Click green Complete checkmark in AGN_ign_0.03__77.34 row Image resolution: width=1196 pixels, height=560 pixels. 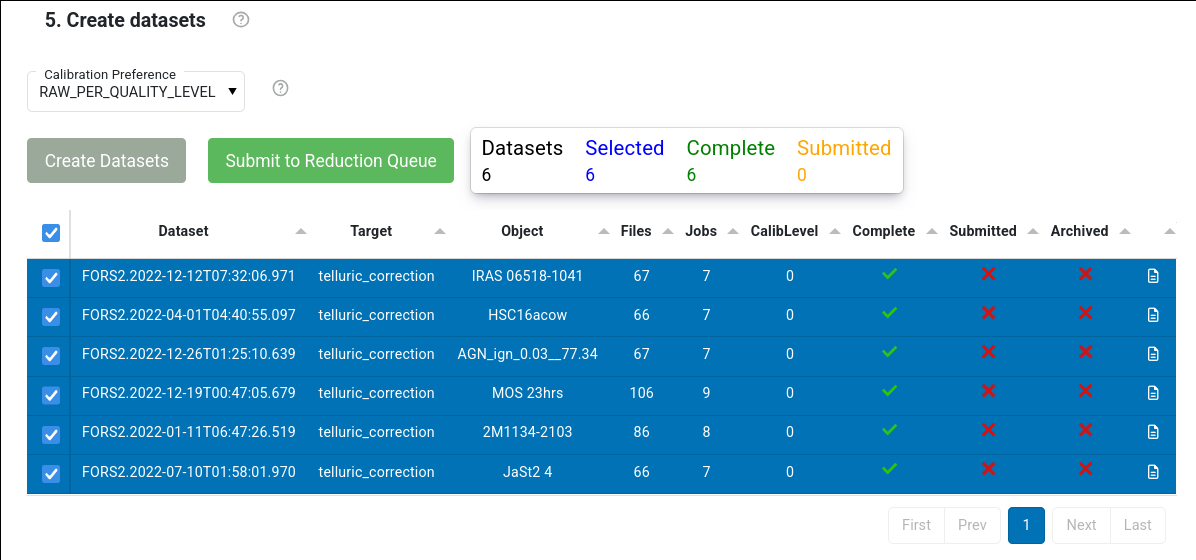click(889, 352)
